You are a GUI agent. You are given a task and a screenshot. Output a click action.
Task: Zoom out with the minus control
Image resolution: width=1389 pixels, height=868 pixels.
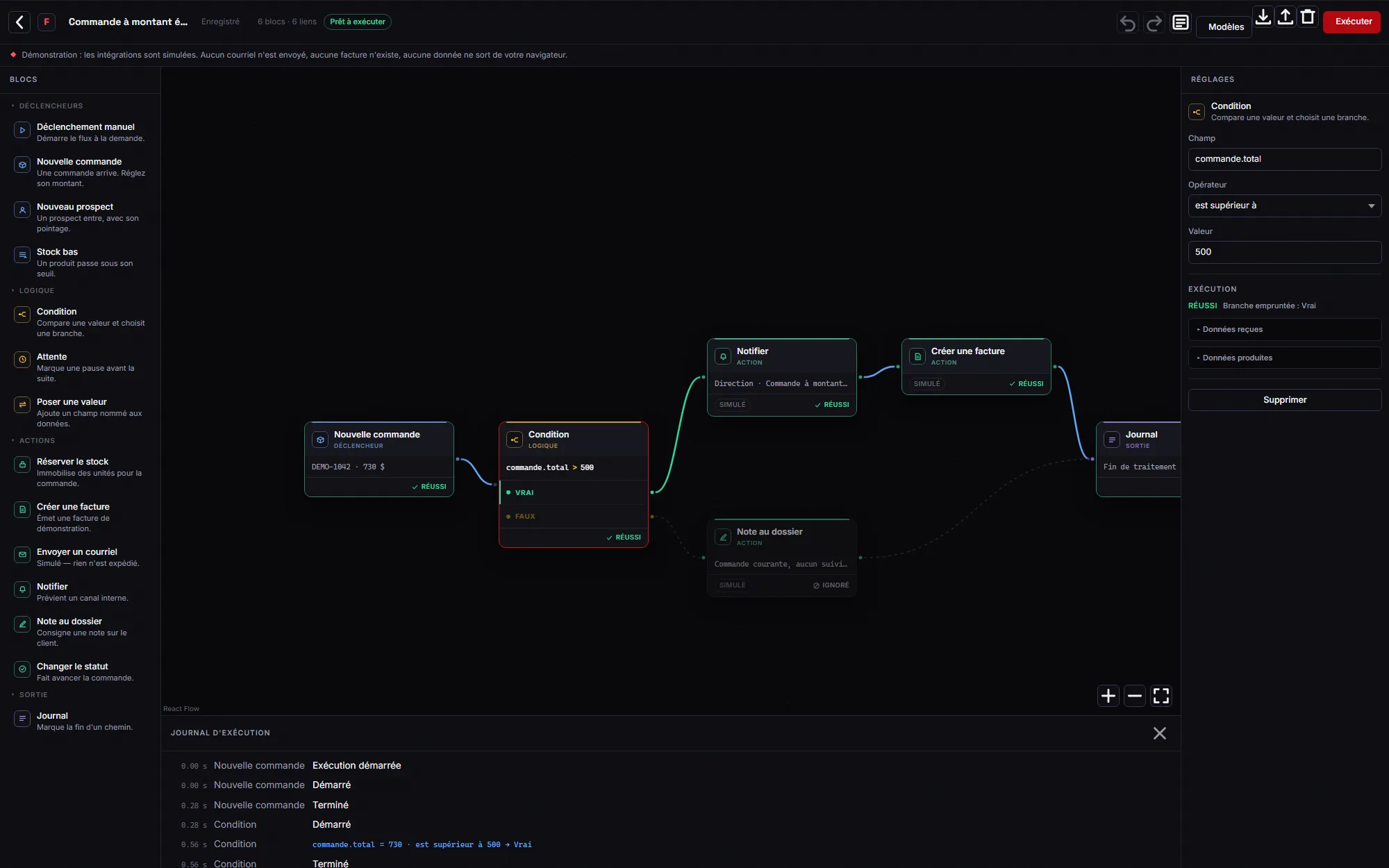tap(1135, 696)
